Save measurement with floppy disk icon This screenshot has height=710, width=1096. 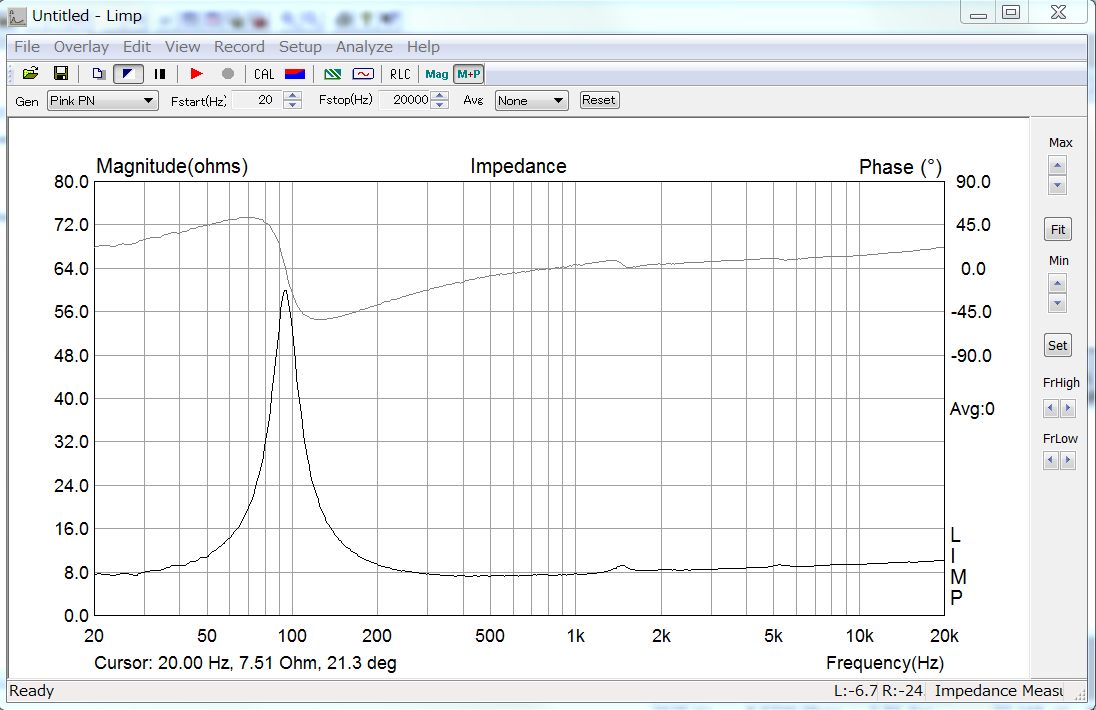click(x=61, y=73)
